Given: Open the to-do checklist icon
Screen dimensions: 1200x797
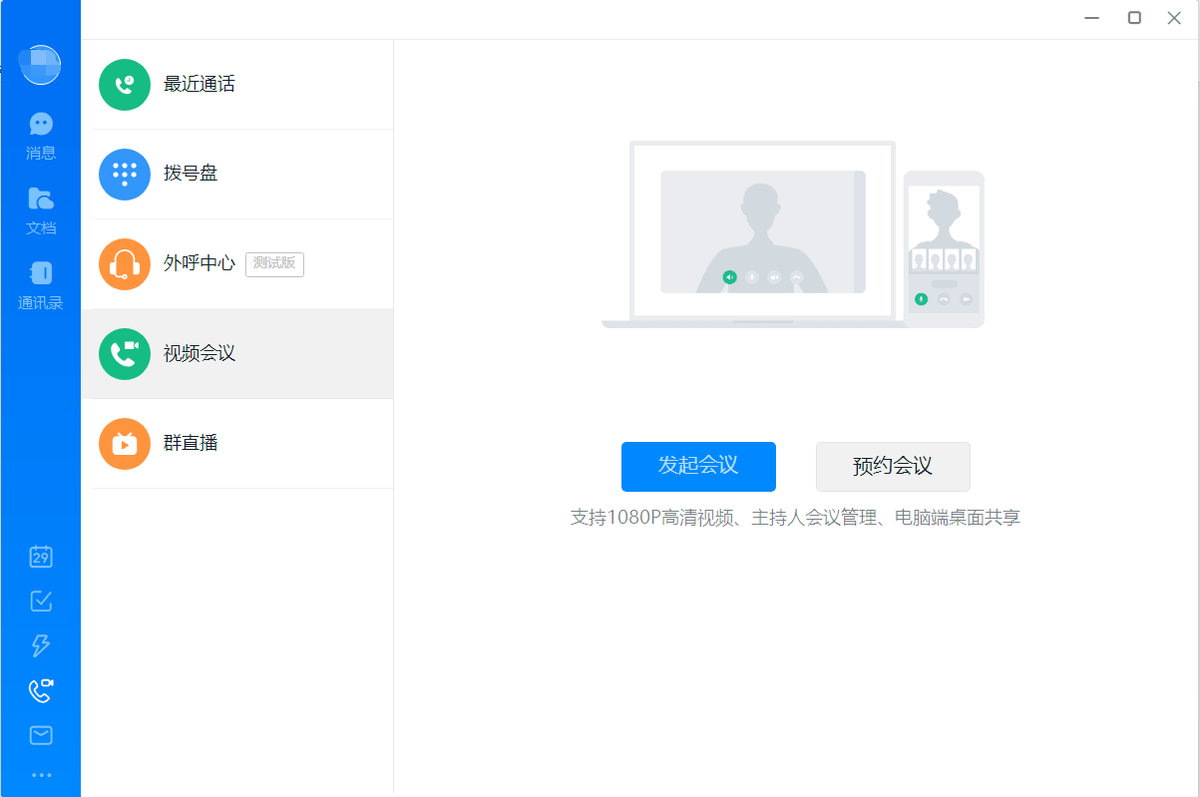Looking at the screenshot, I should pos(40,601).
